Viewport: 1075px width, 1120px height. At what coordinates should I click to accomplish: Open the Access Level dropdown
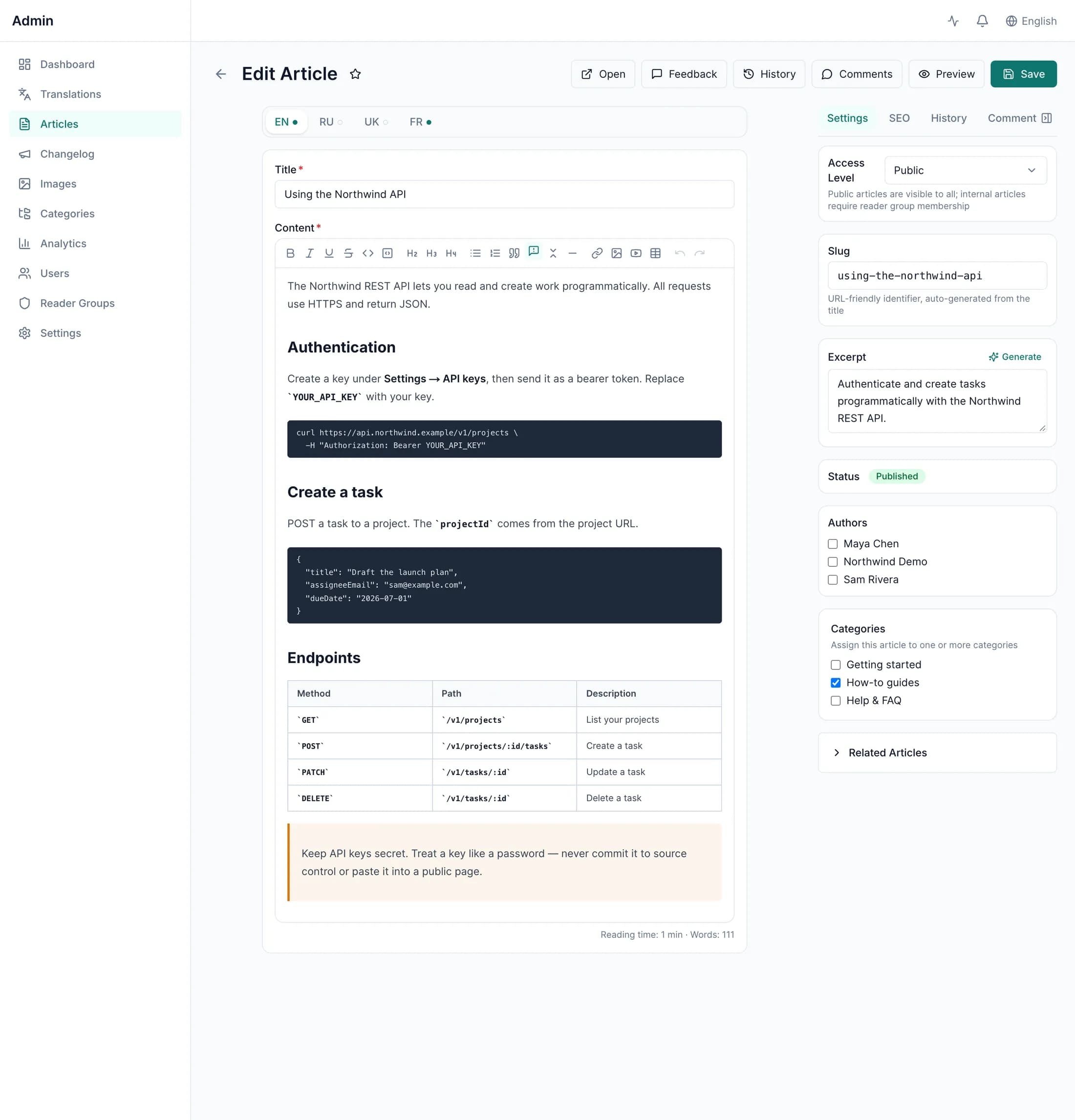coord(965,170)
